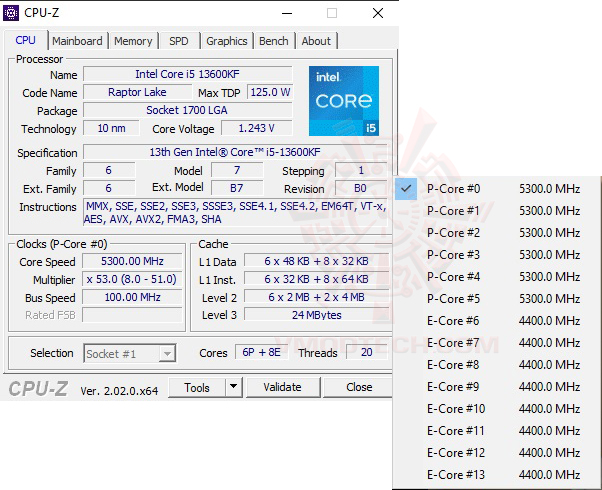Minimize the CPU-Z window

(287, 13)
